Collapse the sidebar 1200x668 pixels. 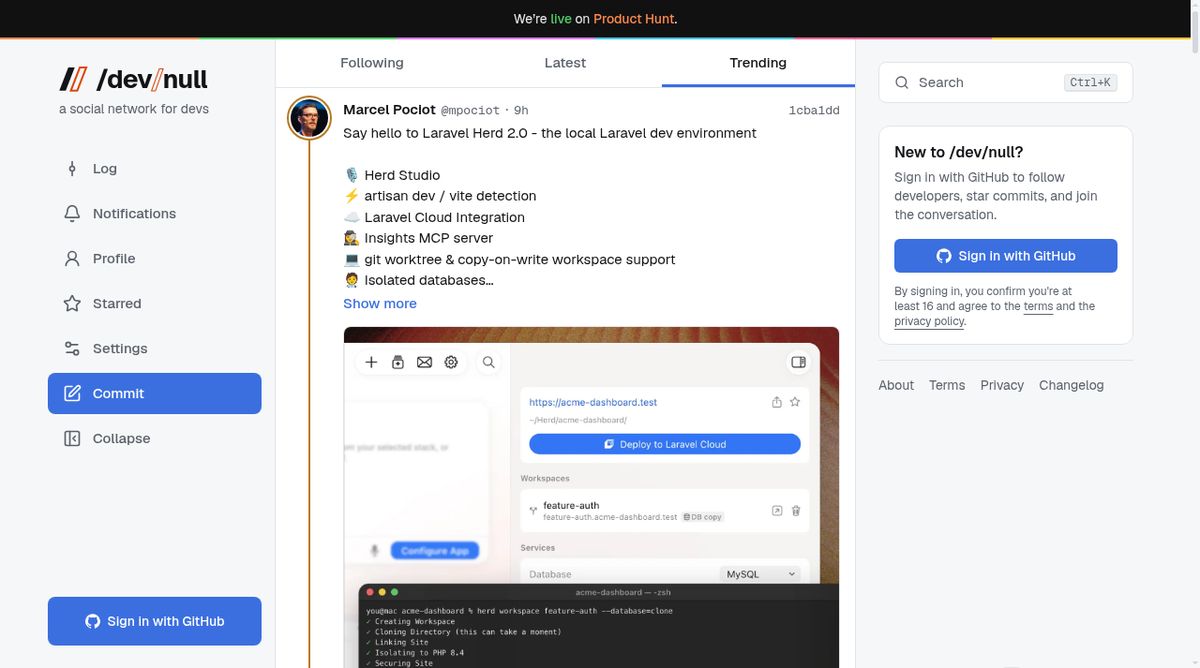pos(154,439)
